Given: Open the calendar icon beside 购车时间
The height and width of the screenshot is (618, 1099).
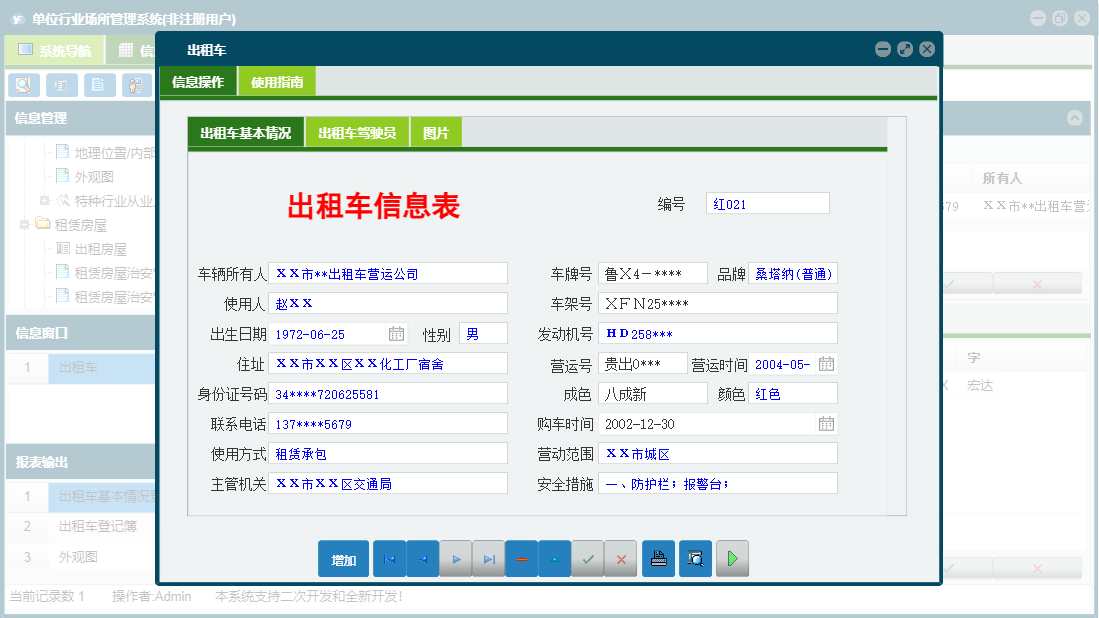Looking at the screenshot, I should point(825,423).
